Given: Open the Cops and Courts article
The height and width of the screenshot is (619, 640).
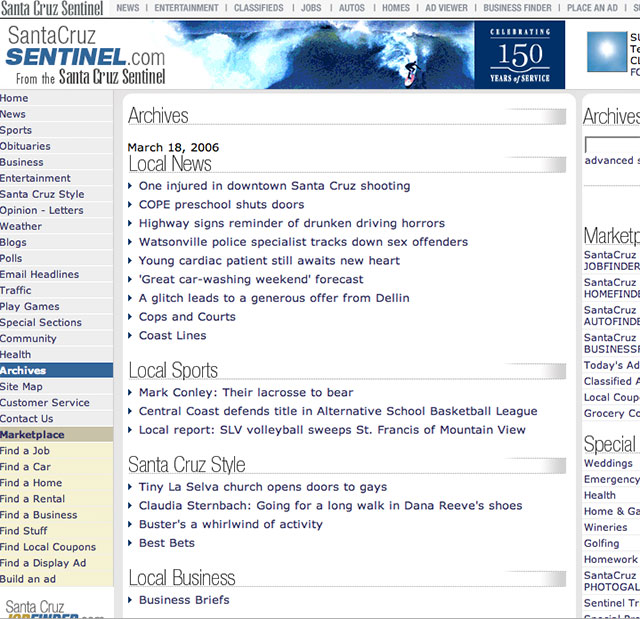Looking at the screenshot, I should click(187, 317).
